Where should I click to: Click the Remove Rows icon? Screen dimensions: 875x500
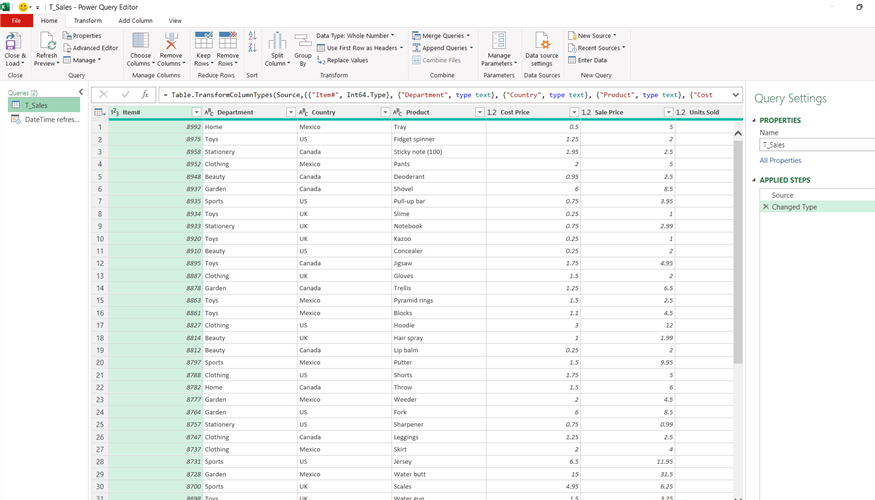point(228,41)
